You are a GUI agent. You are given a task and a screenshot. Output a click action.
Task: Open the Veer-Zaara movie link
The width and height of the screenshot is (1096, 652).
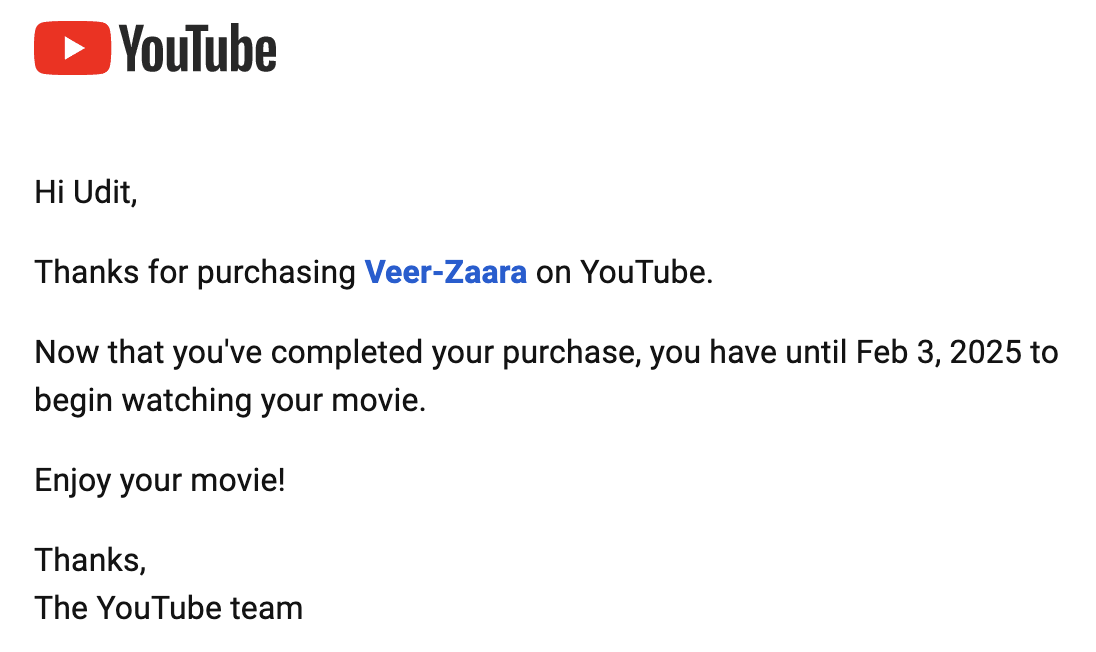445,272
